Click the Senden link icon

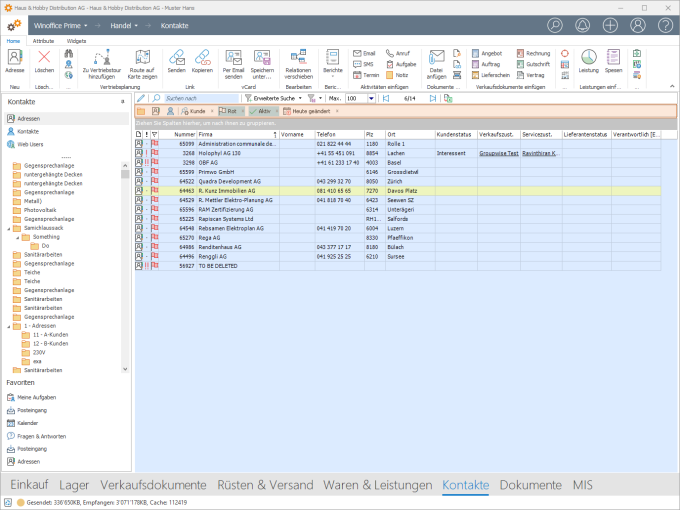tap(176, 59)
